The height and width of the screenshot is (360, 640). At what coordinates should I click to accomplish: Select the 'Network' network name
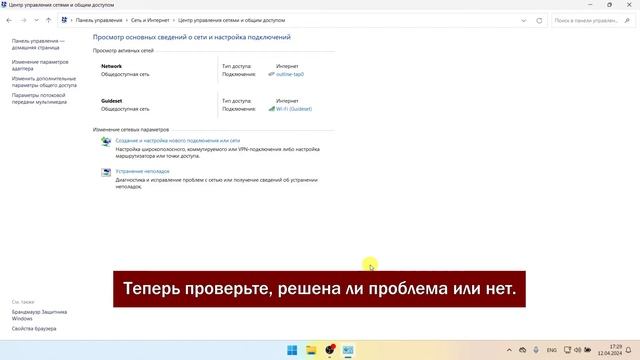point(111,66)
